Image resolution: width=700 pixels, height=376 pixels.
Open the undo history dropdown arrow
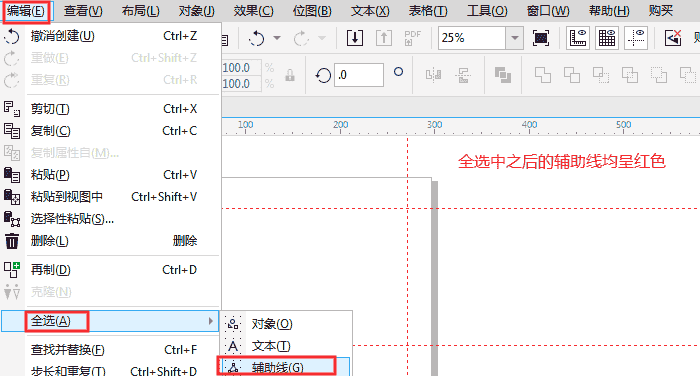277,38
